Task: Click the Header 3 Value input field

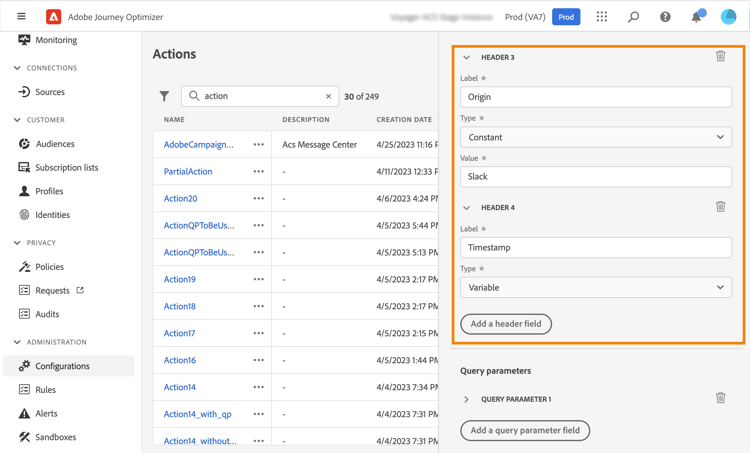Action: (x=595, y=177)
